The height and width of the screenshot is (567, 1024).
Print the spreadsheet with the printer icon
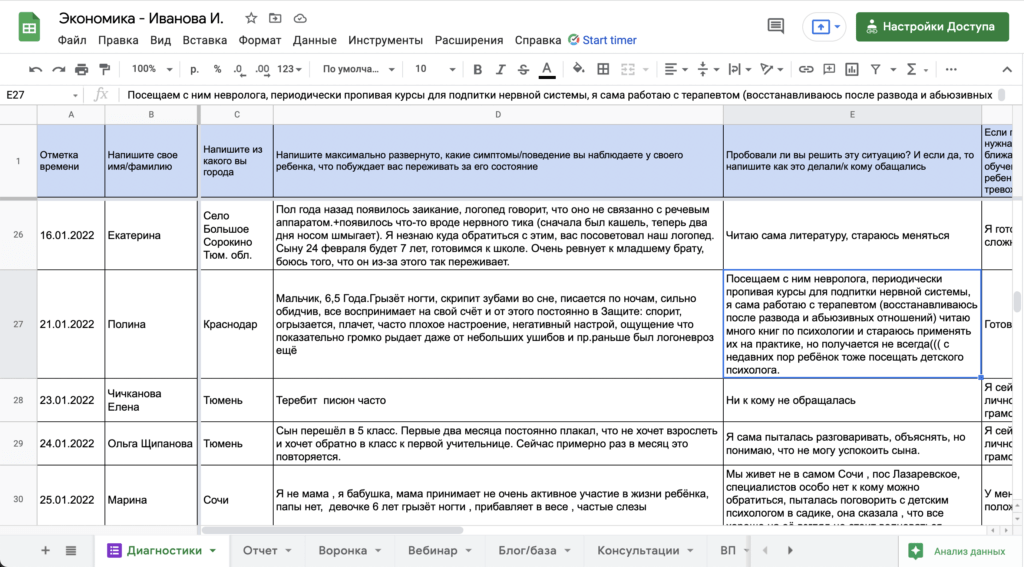[82, 69]
